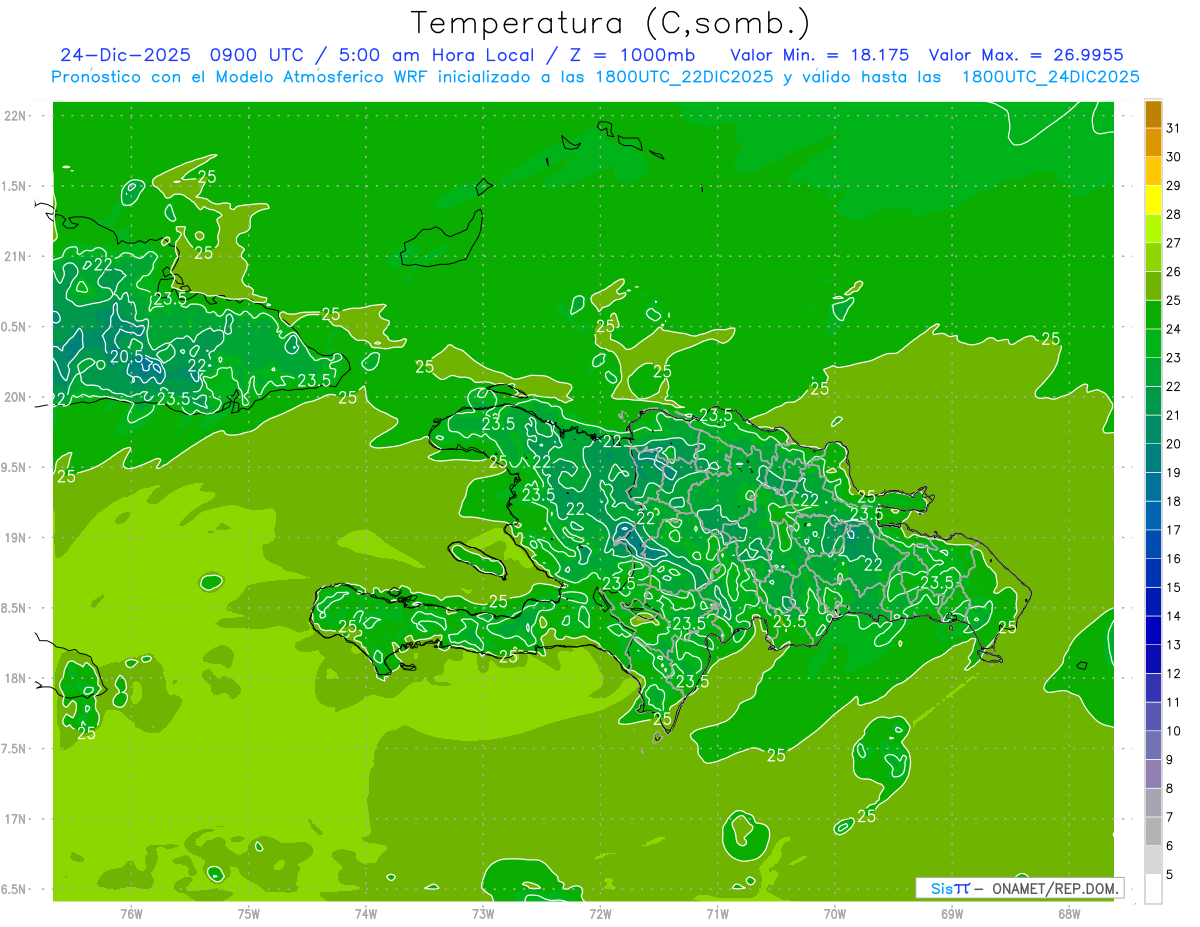Click the 24 value on the color scale

coord(1174,329)
